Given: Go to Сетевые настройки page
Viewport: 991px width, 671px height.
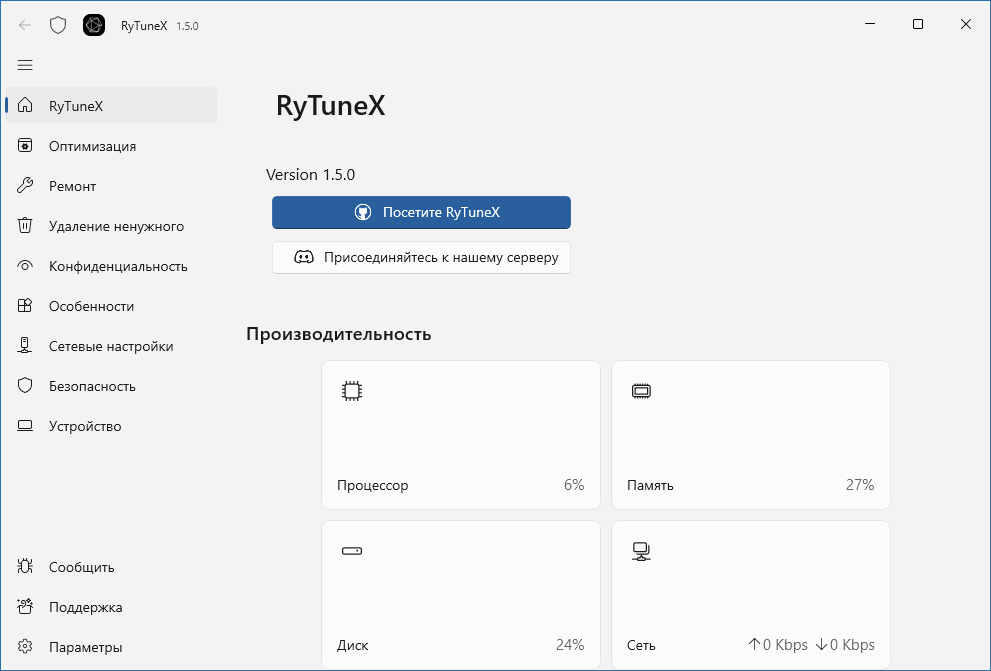Looking at the screenshot, I should (x=110, y=346).
